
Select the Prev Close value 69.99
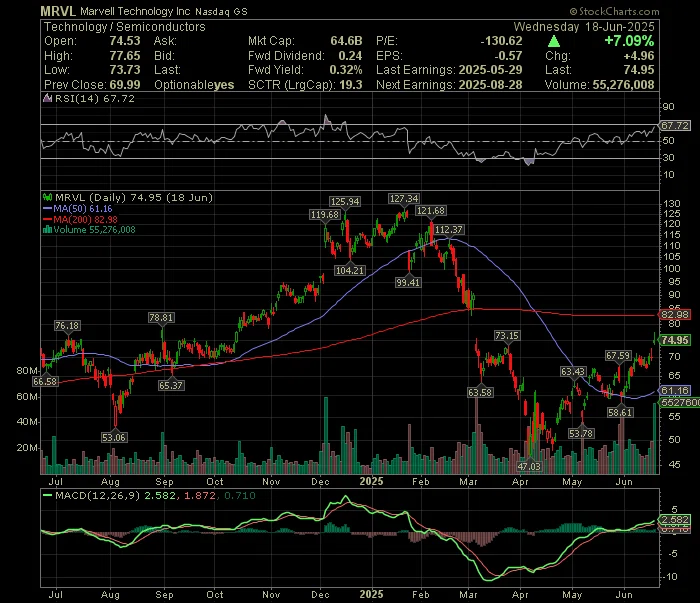[125, 85]
